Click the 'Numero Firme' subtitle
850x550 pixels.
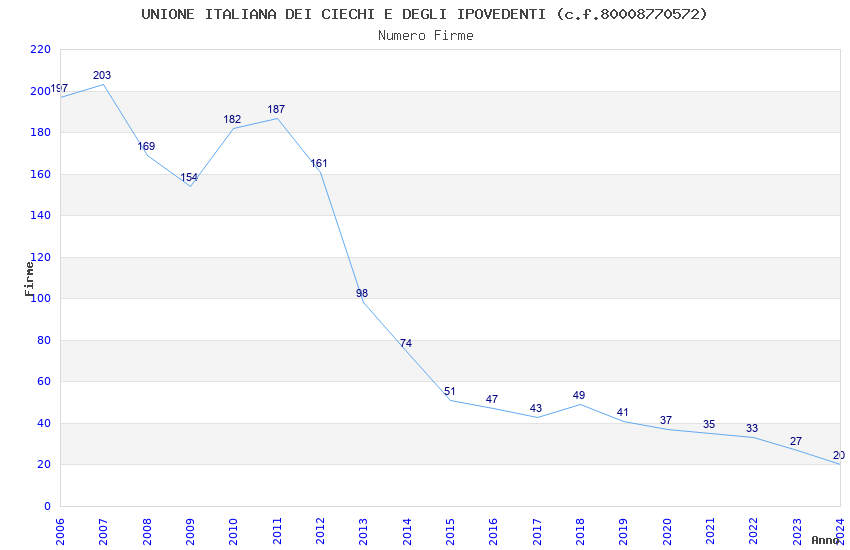click(x=426, y=36)
